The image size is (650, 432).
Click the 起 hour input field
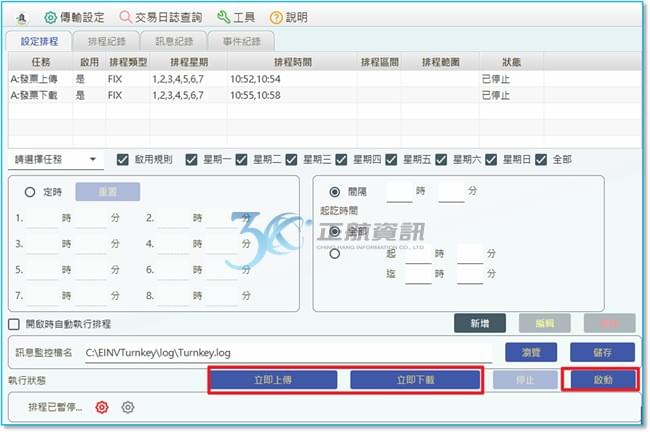(418, 254)
